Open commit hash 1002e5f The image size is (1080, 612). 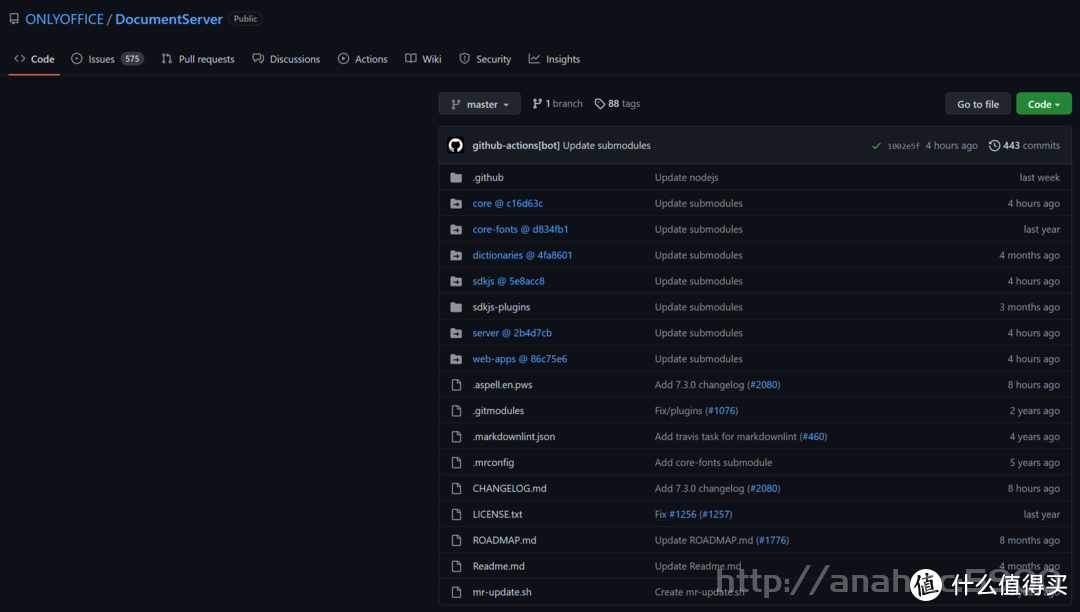(903, 146)
